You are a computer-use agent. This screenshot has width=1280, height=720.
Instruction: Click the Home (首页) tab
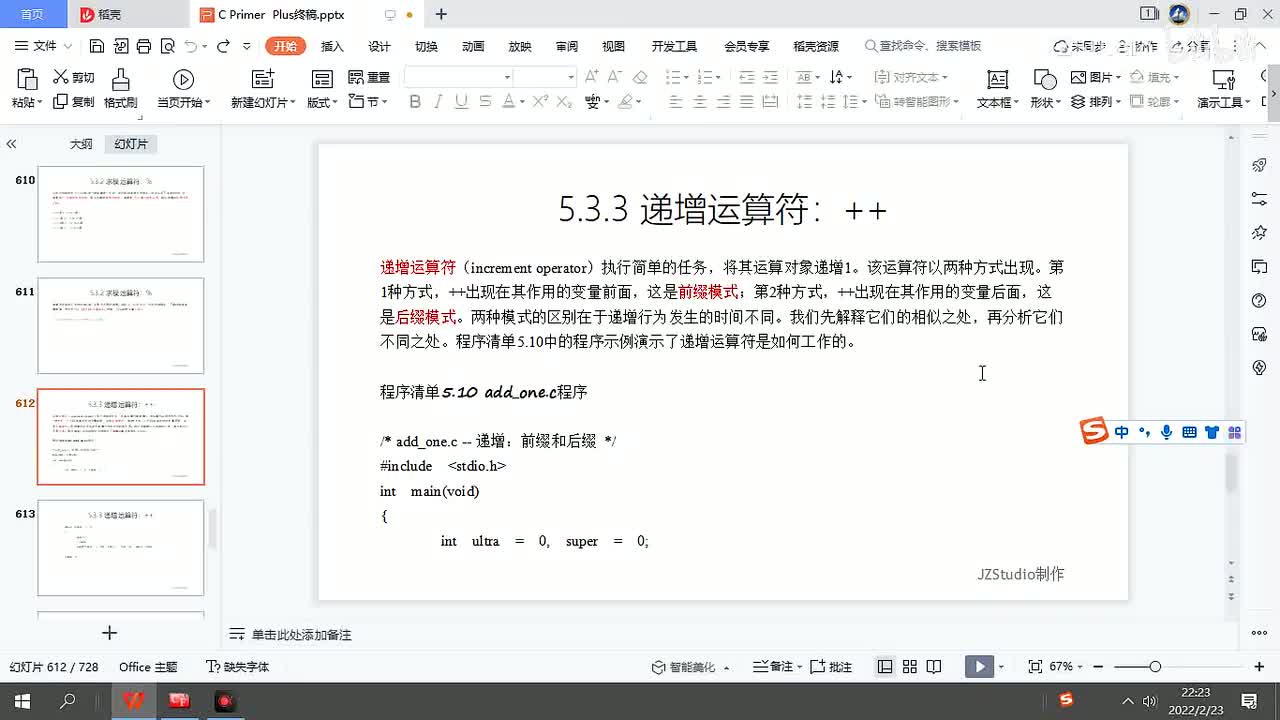[32, 14]
